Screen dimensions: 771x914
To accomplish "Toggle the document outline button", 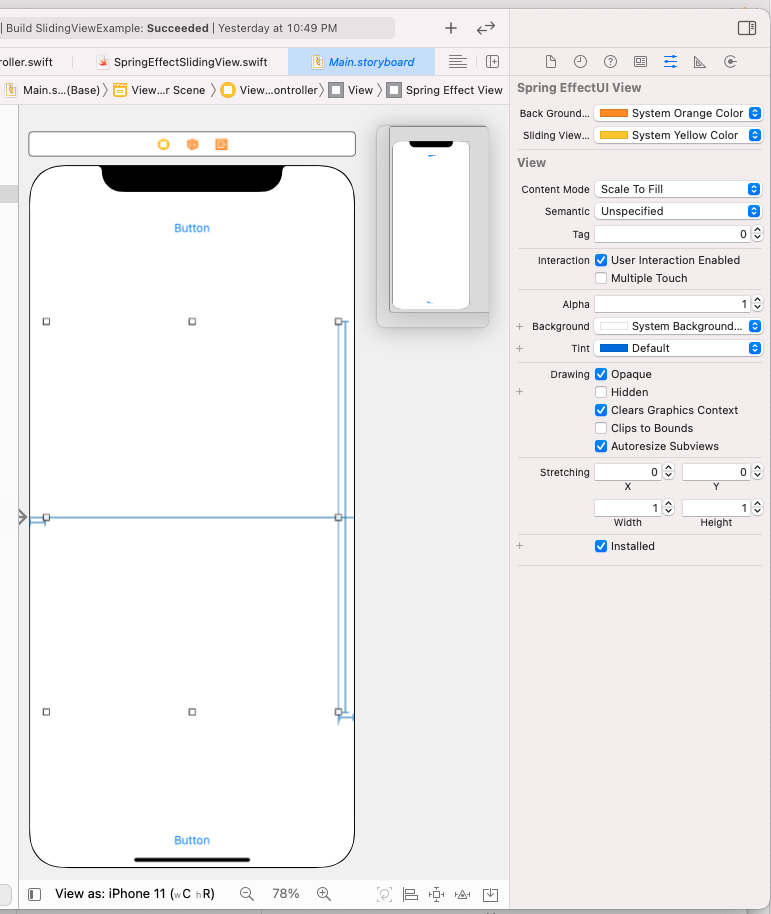I will (x=34, y=894).
